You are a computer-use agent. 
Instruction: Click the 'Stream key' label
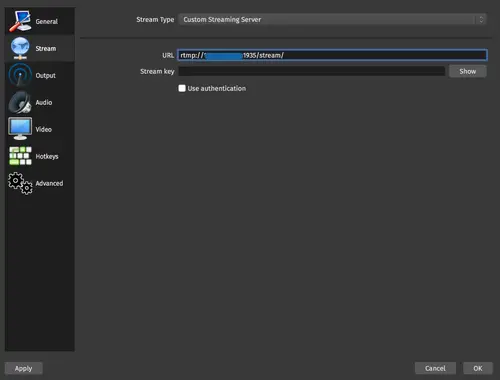tap(157, 71)
